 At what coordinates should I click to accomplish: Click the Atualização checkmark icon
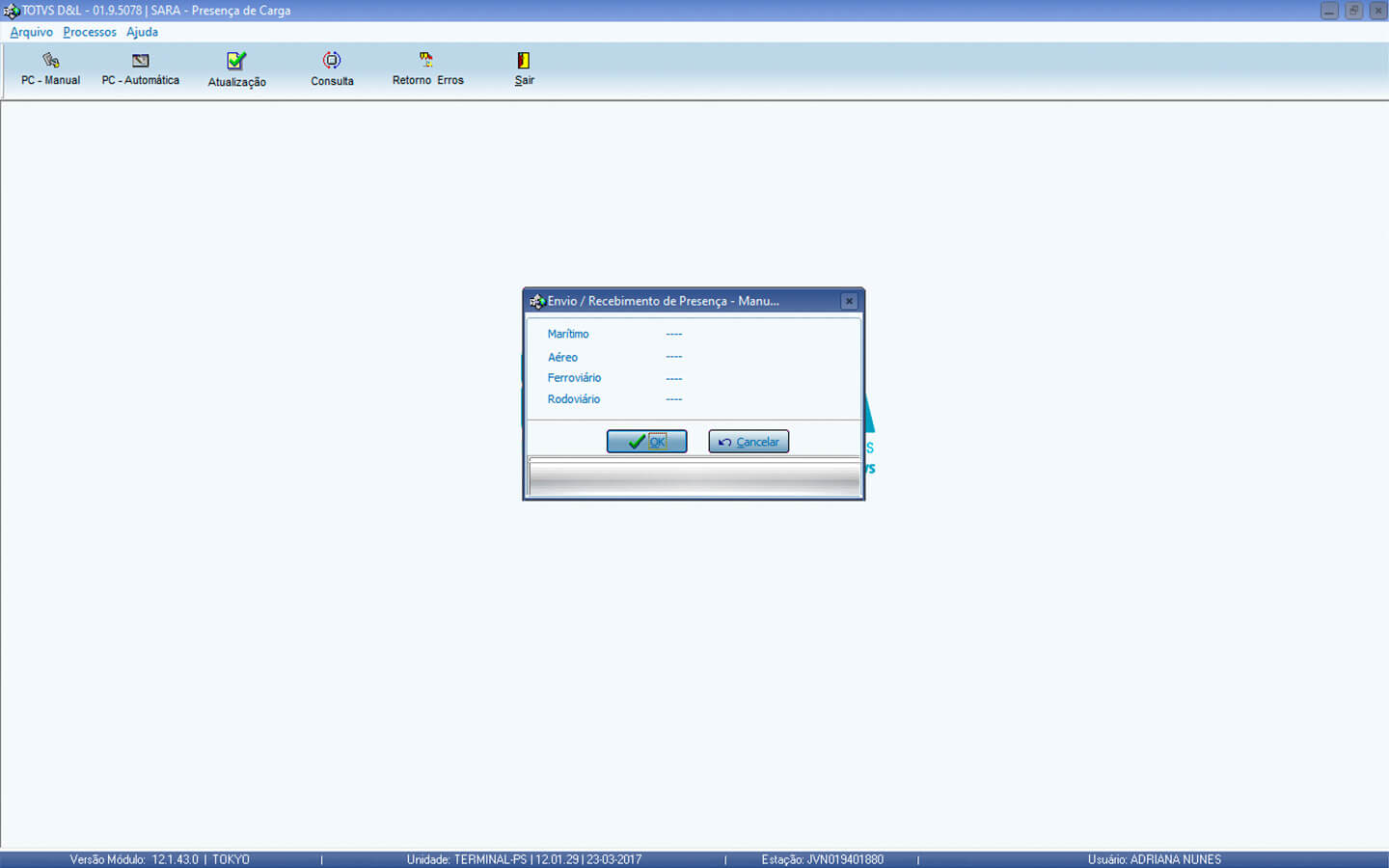(236, 62)
